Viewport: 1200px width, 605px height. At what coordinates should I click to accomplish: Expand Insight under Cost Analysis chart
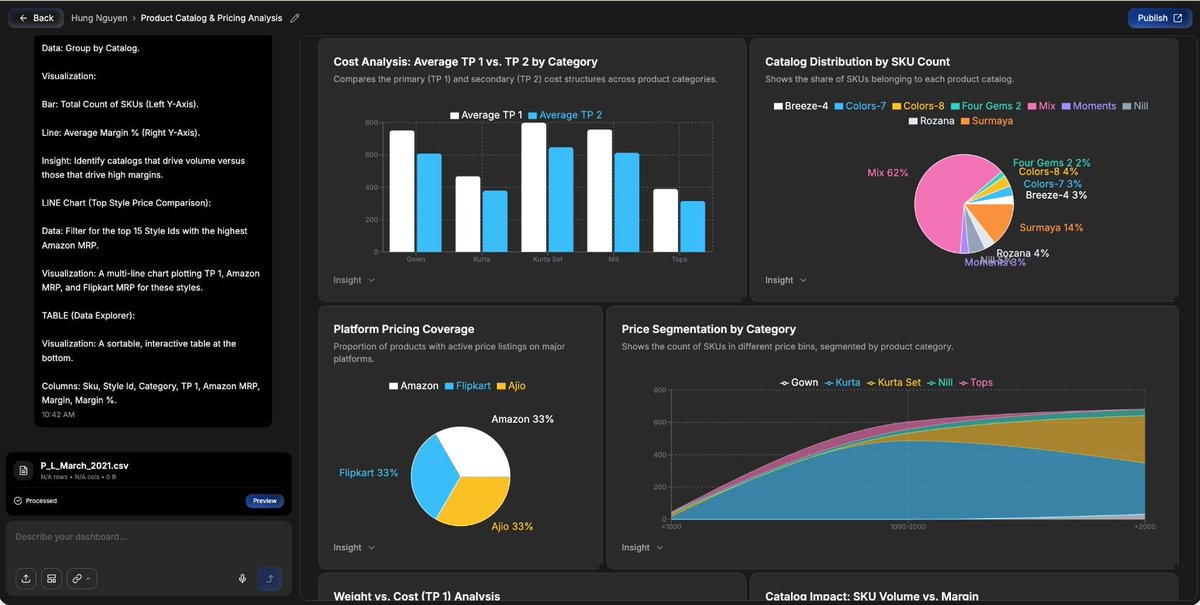354,280
